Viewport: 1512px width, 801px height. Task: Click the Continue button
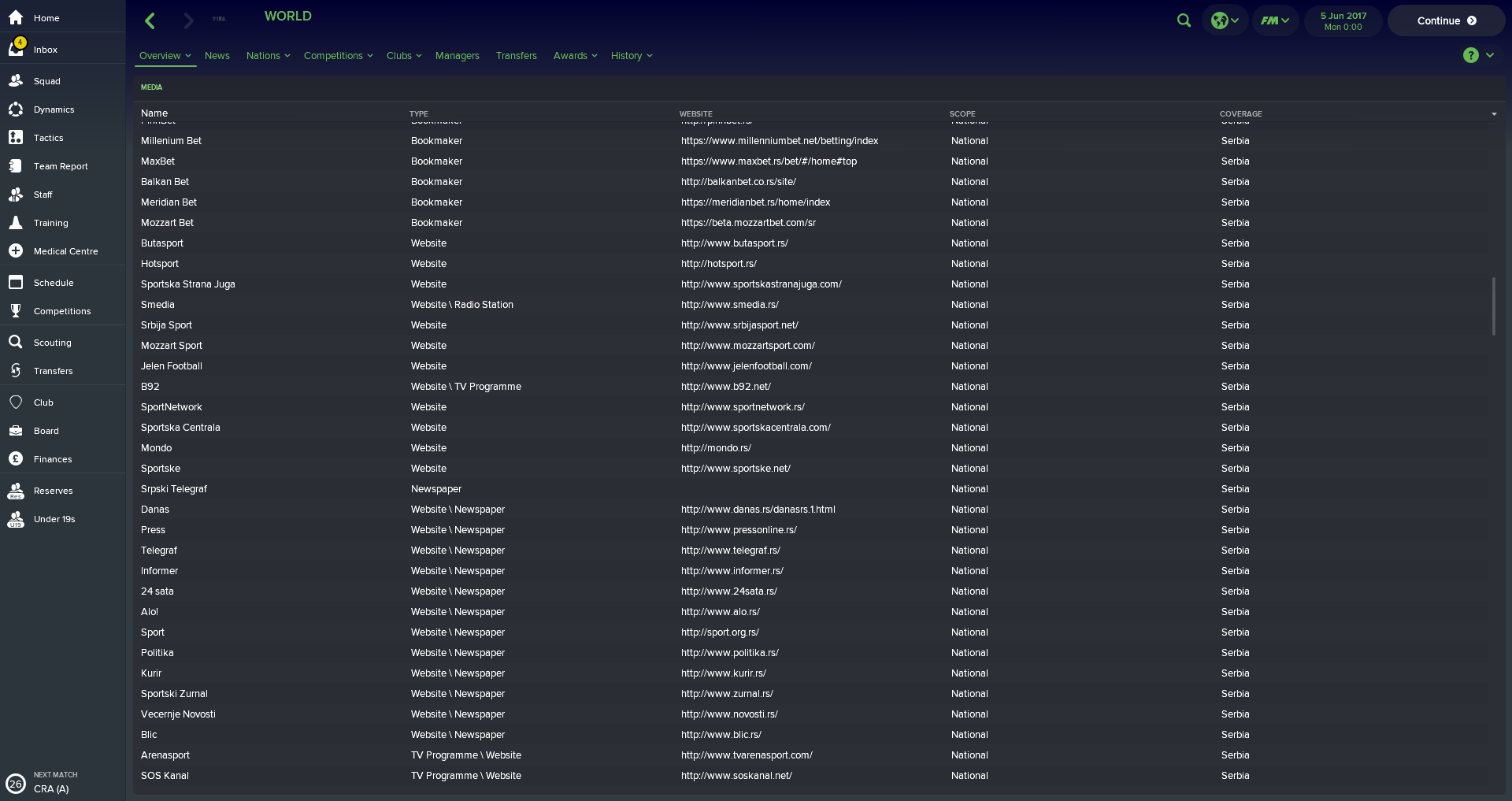[1447, 20]
